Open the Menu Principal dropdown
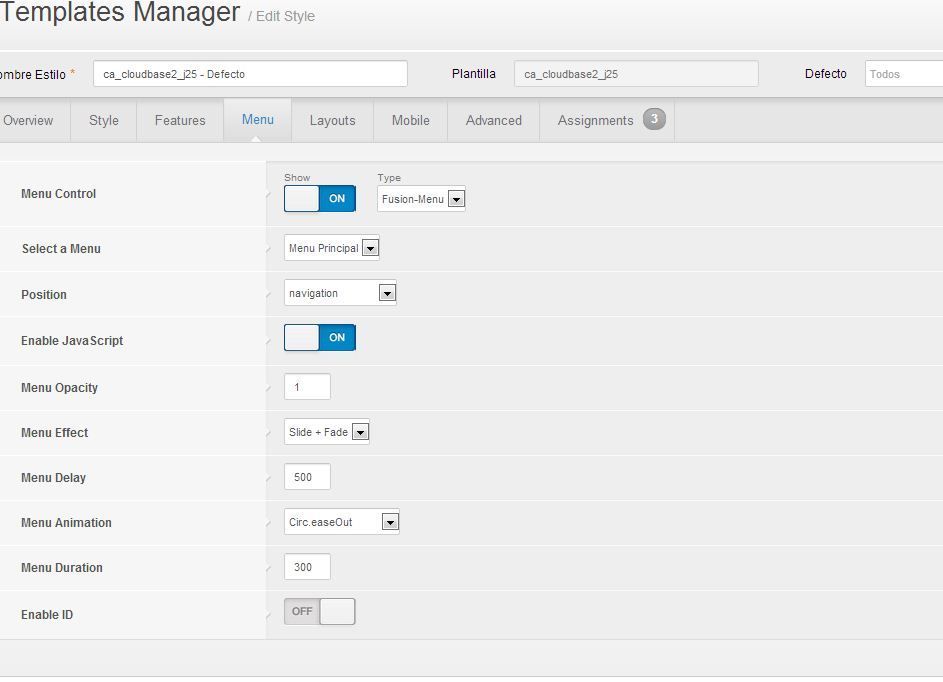943x682 pixels. point(331,248)
